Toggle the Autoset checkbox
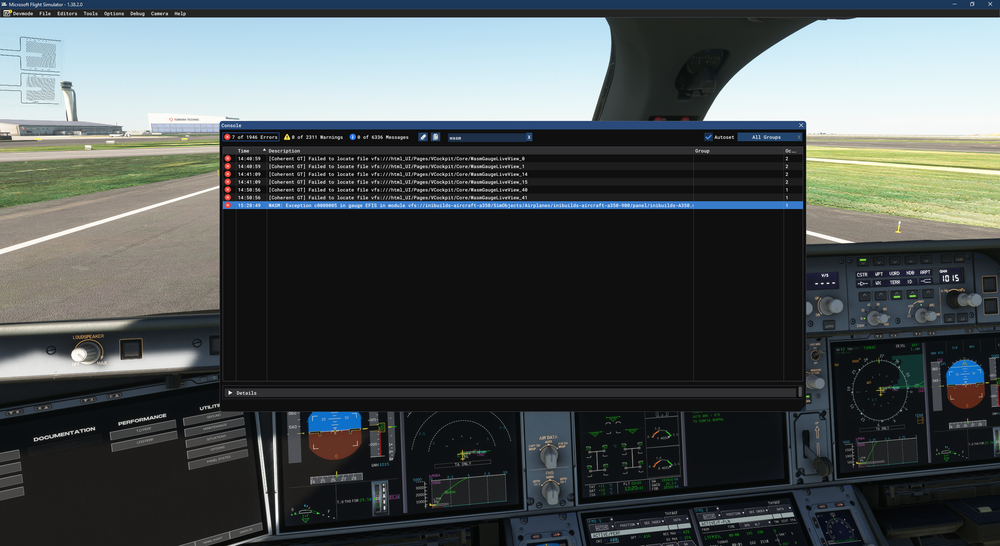The image size is (1000, 546). [709, 137]
